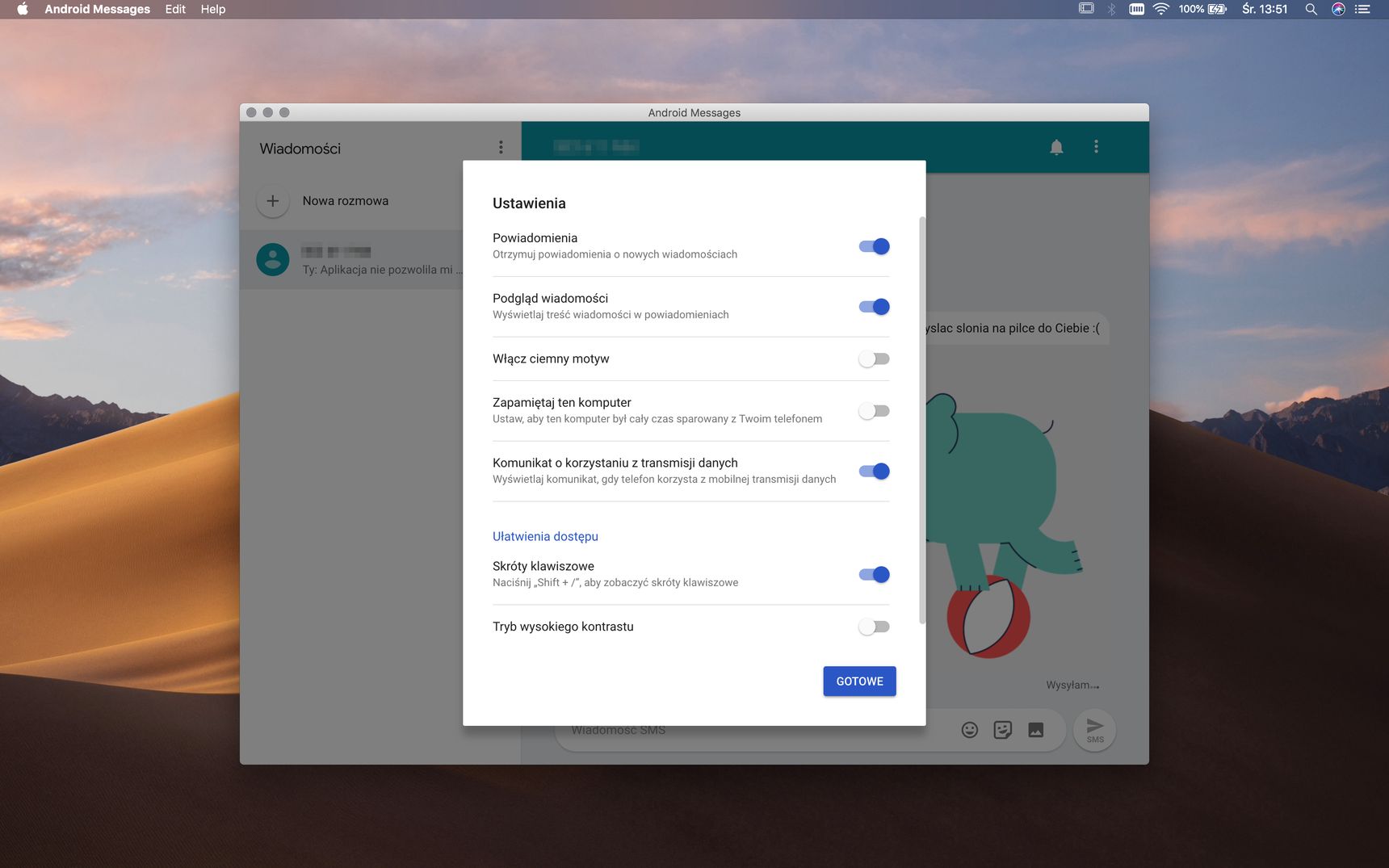Open Edit menu

coord(175,9)
